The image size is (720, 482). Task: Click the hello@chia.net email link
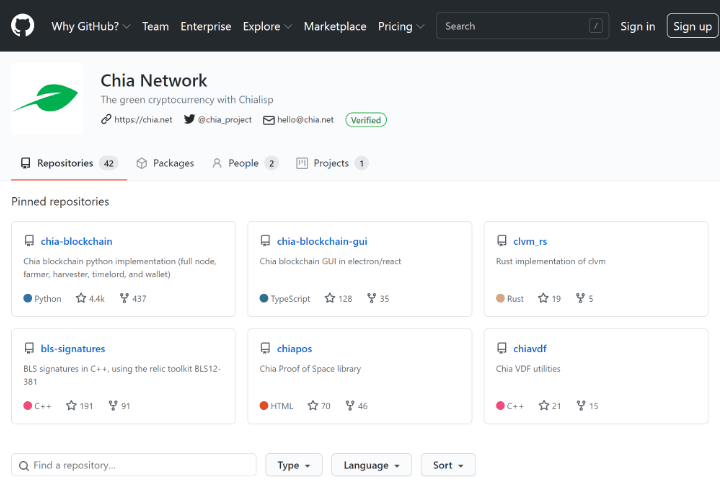305,119
